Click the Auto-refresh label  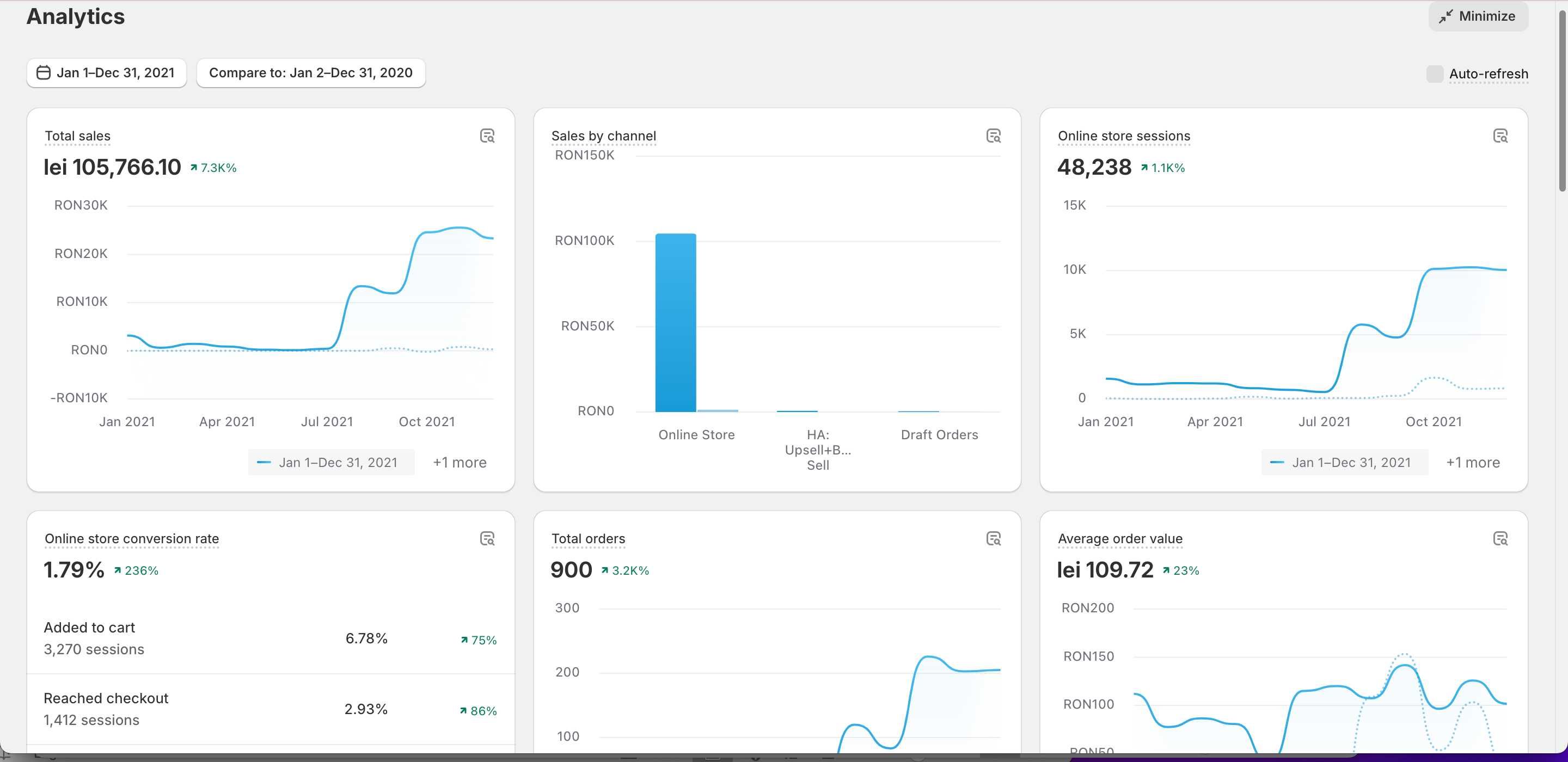pos(1489,74)
